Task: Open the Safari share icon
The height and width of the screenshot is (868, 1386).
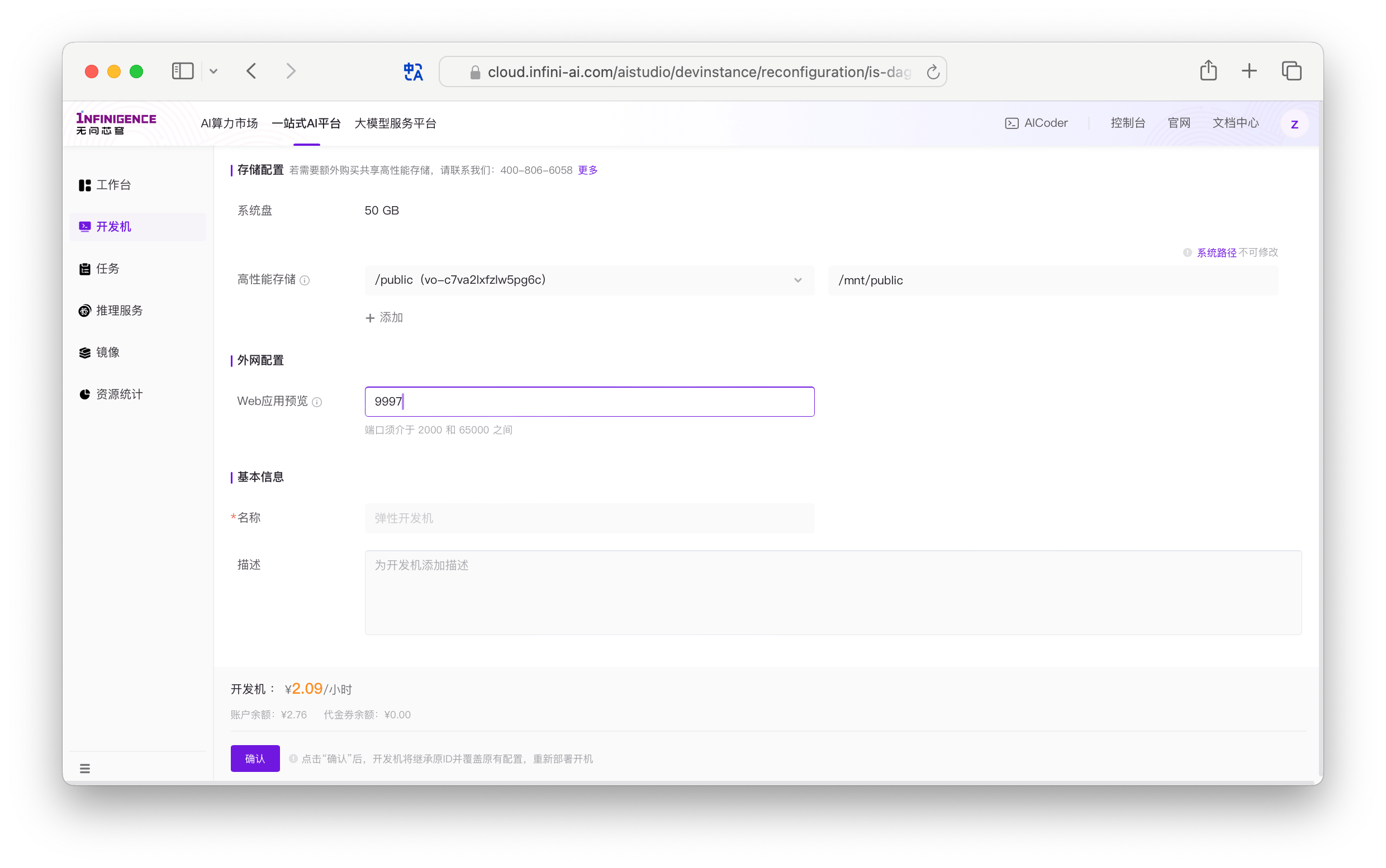Action: click(x=1208, y=70)
